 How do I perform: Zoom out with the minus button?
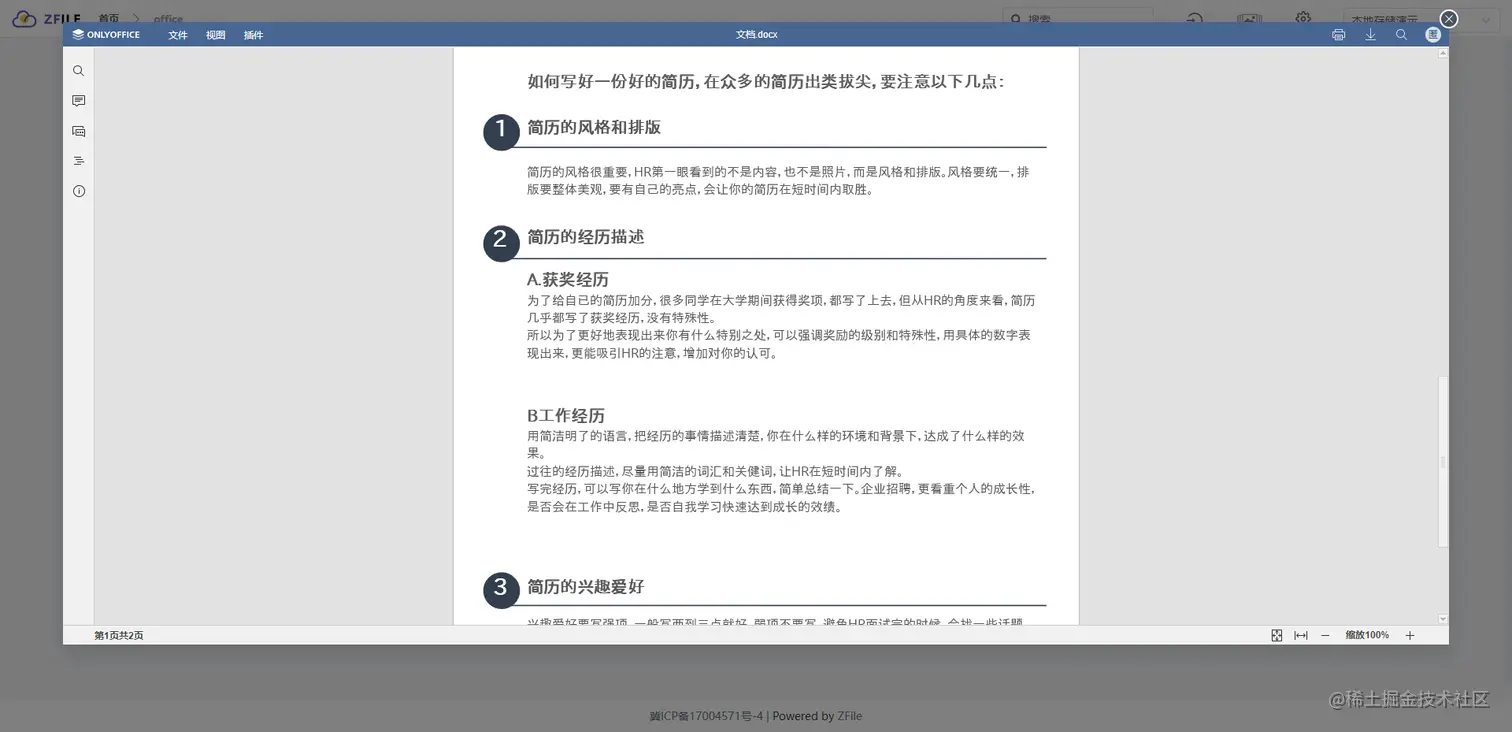coord(1325,635)
